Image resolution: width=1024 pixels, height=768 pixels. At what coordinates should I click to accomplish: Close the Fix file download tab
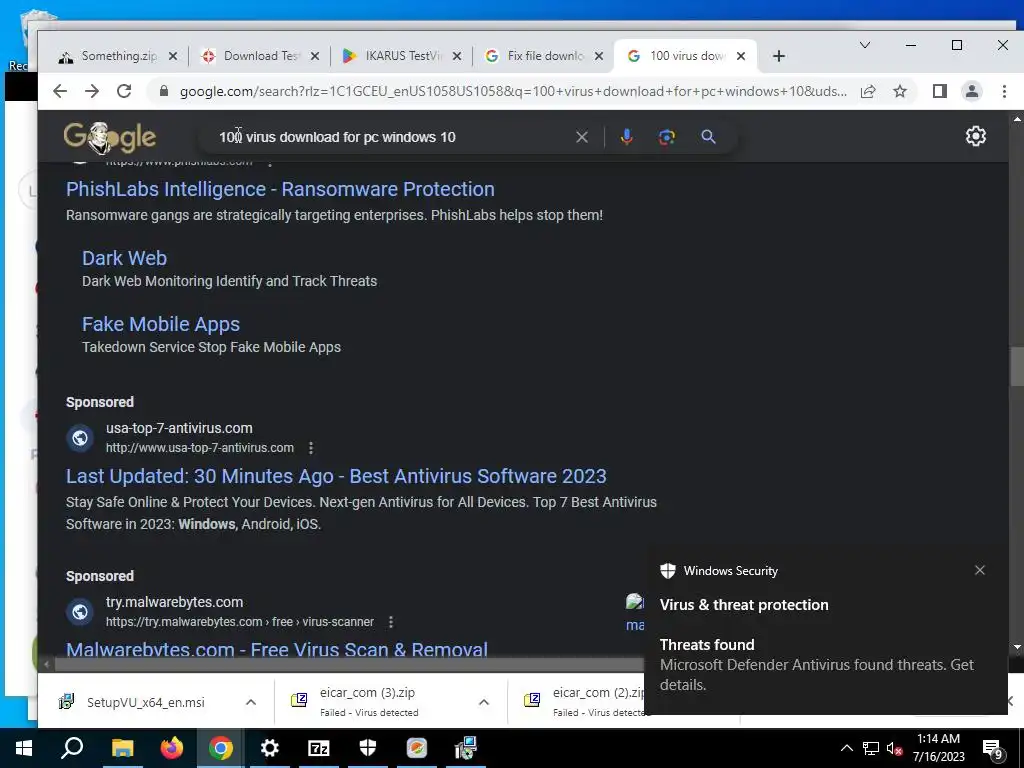coord(599,56)
